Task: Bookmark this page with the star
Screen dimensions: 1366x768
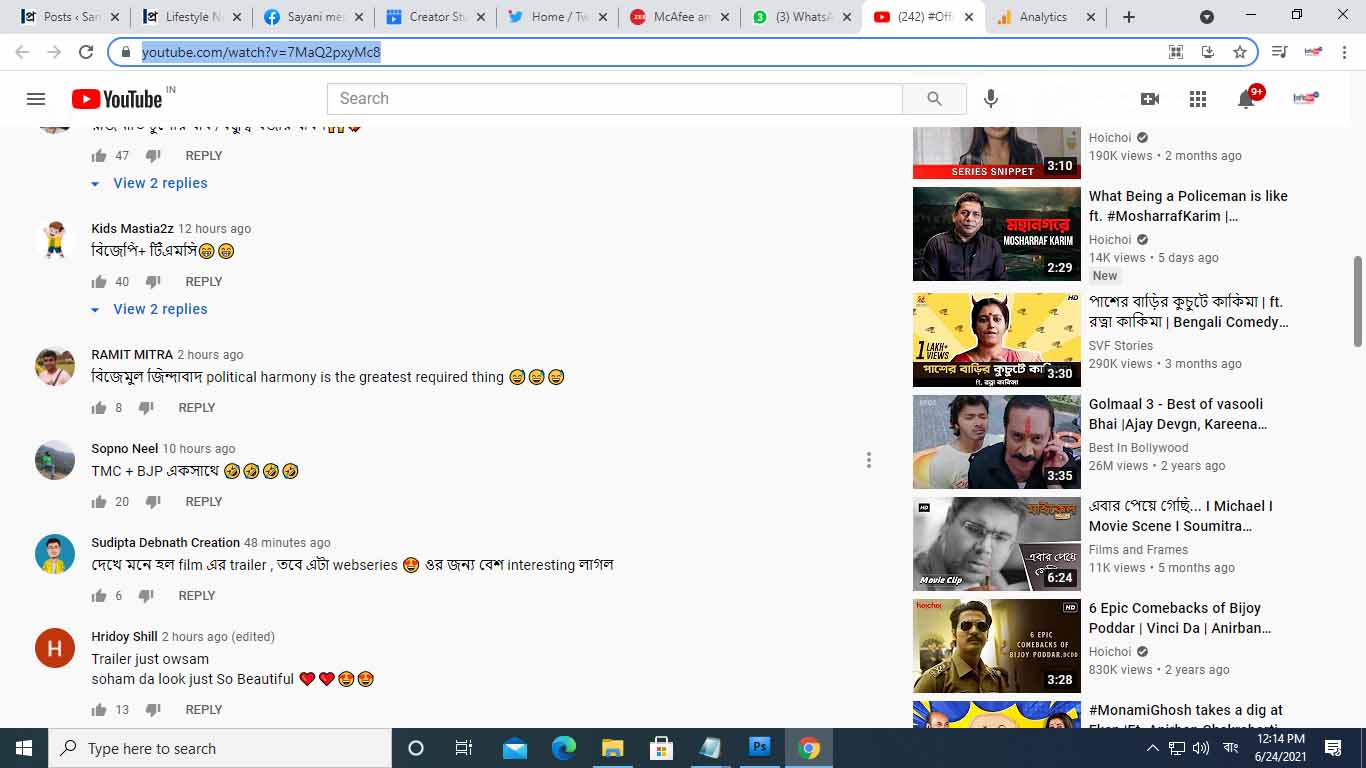Action: pos(1240,52)
